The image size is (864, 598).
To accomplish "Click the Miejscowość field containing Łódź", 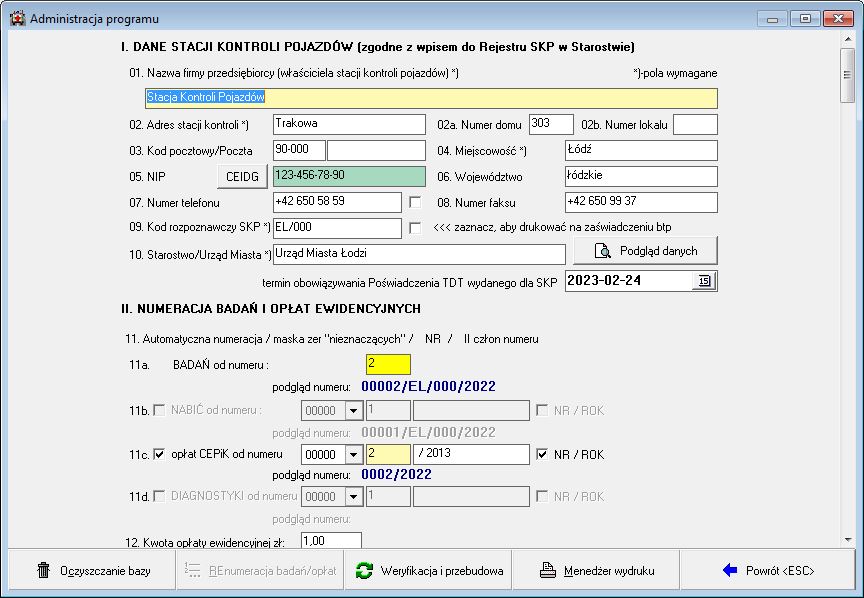I will click(x=640, y=150).
